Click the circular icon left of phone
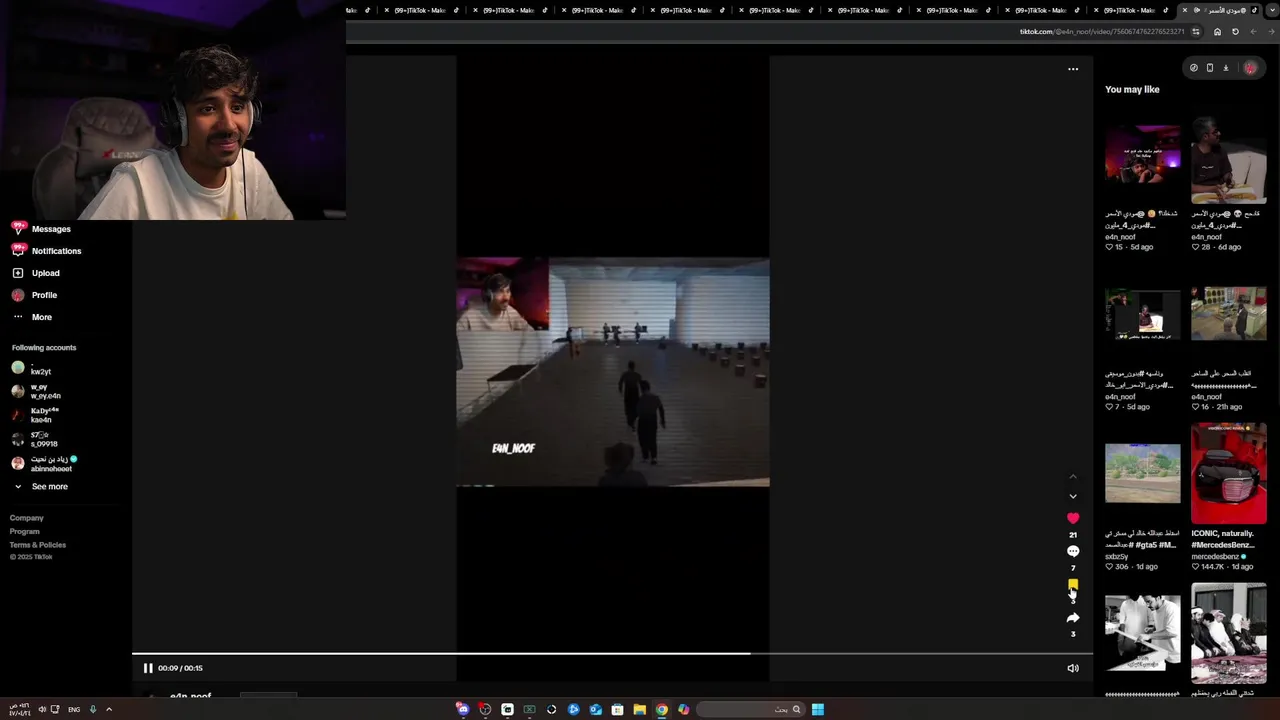The height and width of the screenshot is (720, 1280). coord(1193,68)
